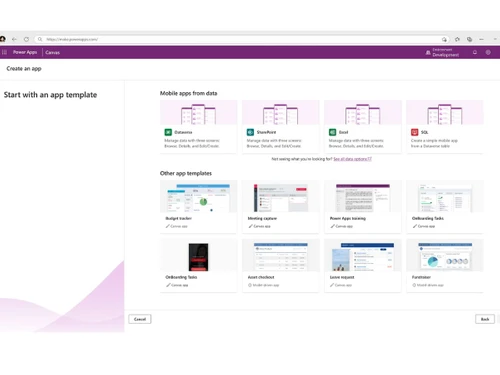Click the 'Create an app' heading

[x=24, y=69]
